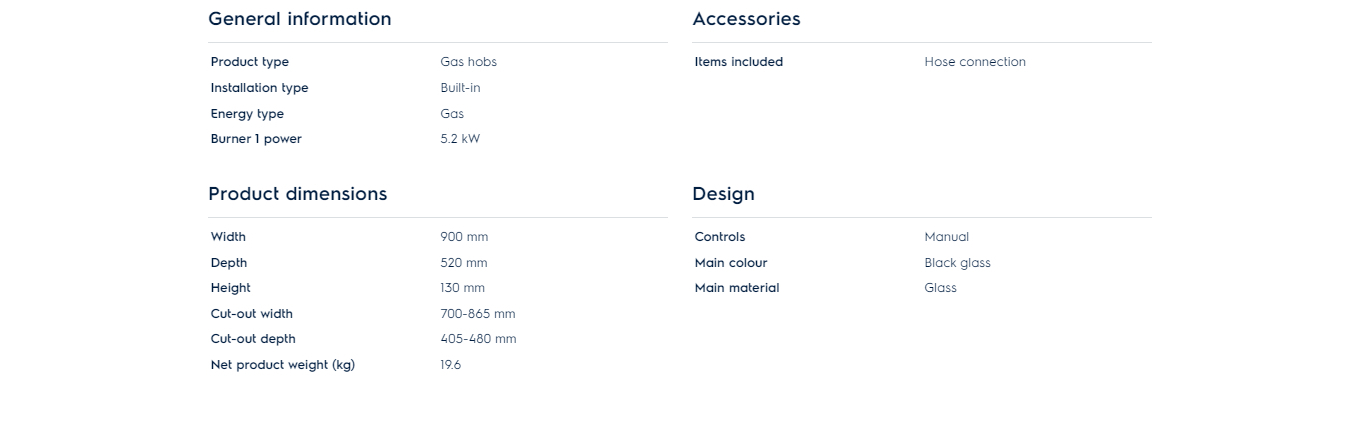The width and height of the screenshot is (1363, 423).
Task: Click the Energy type label
Action: click(x=247, y=114)
